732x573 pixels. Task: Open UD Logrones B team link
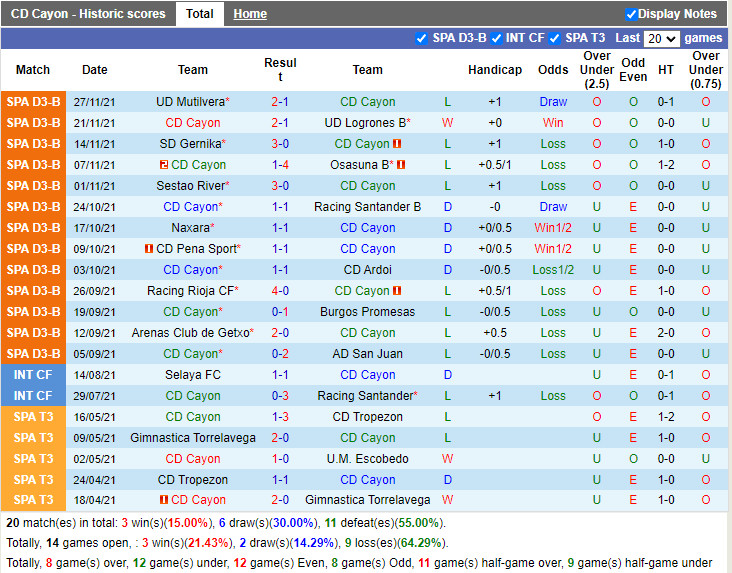365,123
